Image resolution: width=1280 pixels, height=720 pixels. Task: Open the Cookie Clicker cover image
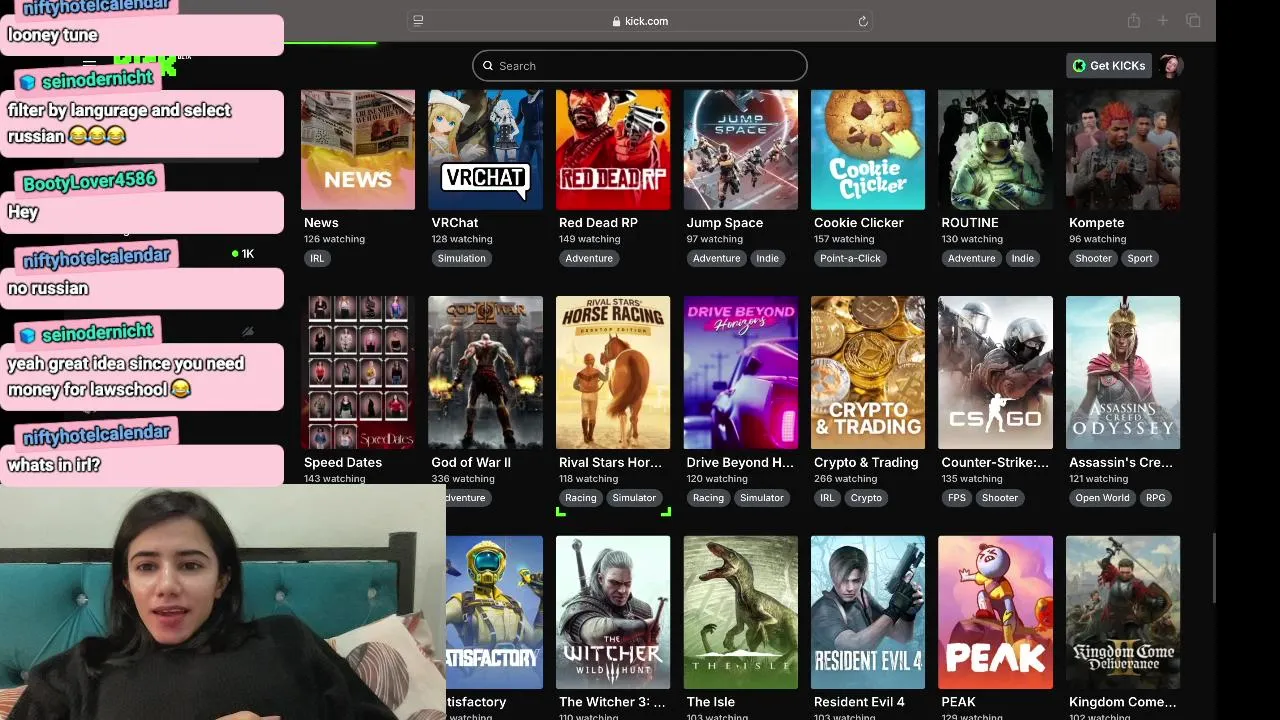click(x=868, y=150)
